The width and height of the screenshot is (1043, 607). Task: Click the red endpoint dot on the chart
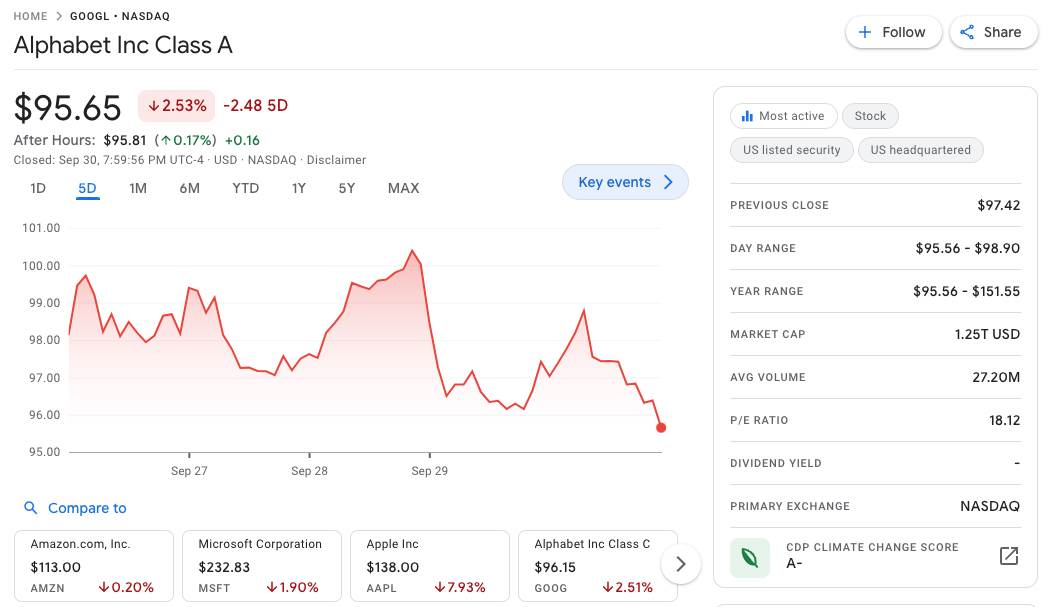point(661,428)
